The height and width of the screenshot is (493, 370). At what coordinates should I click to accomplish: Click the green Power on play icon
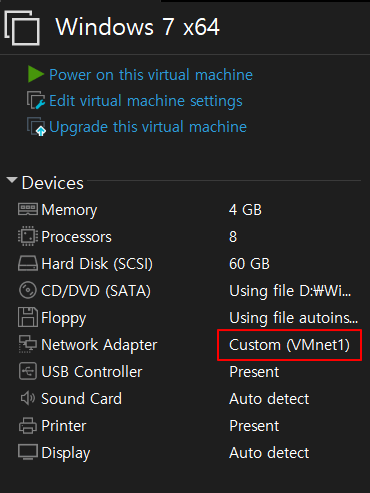click(36, 74)
